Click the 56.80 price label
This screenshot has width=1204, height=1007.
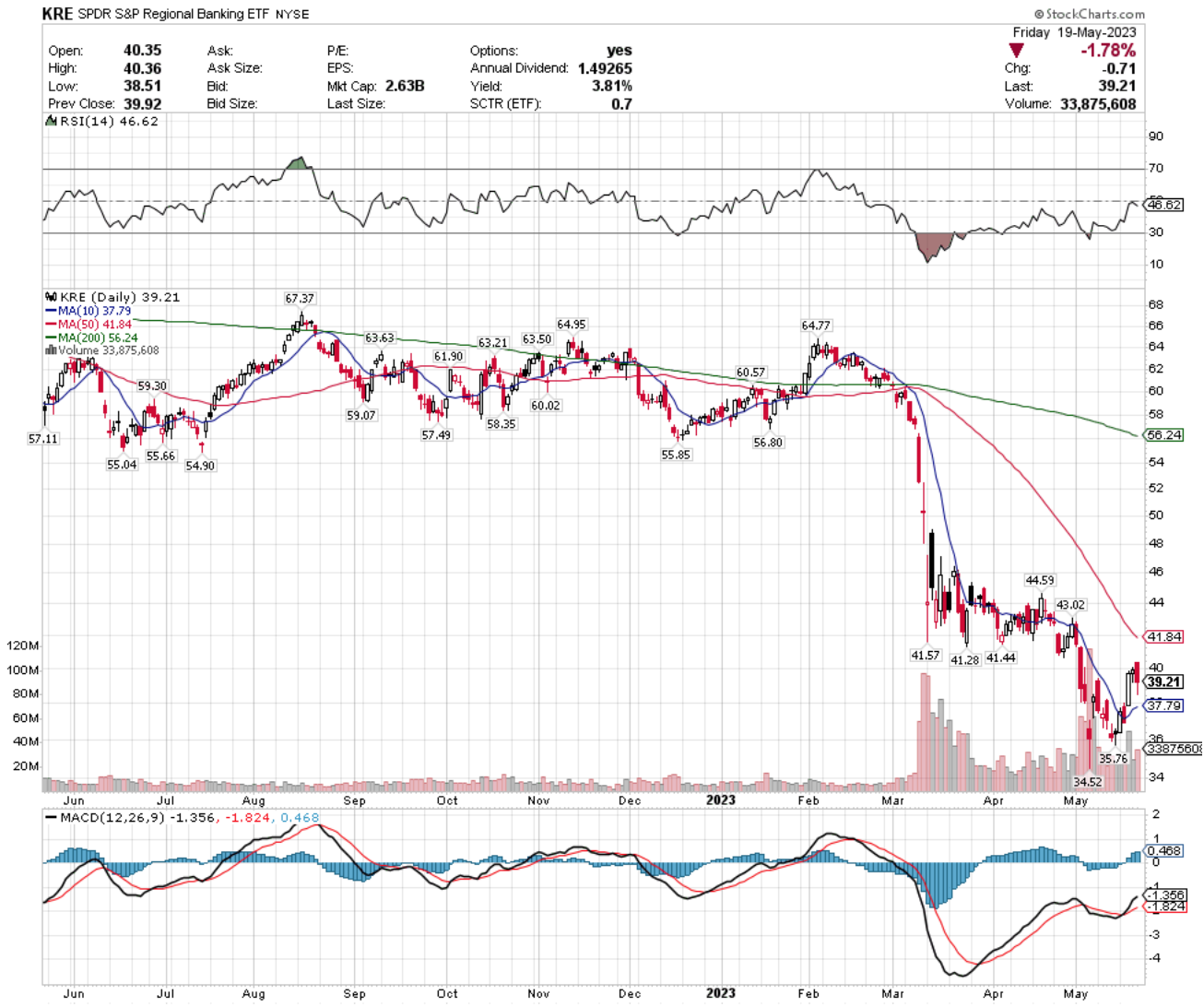point(768,443)
